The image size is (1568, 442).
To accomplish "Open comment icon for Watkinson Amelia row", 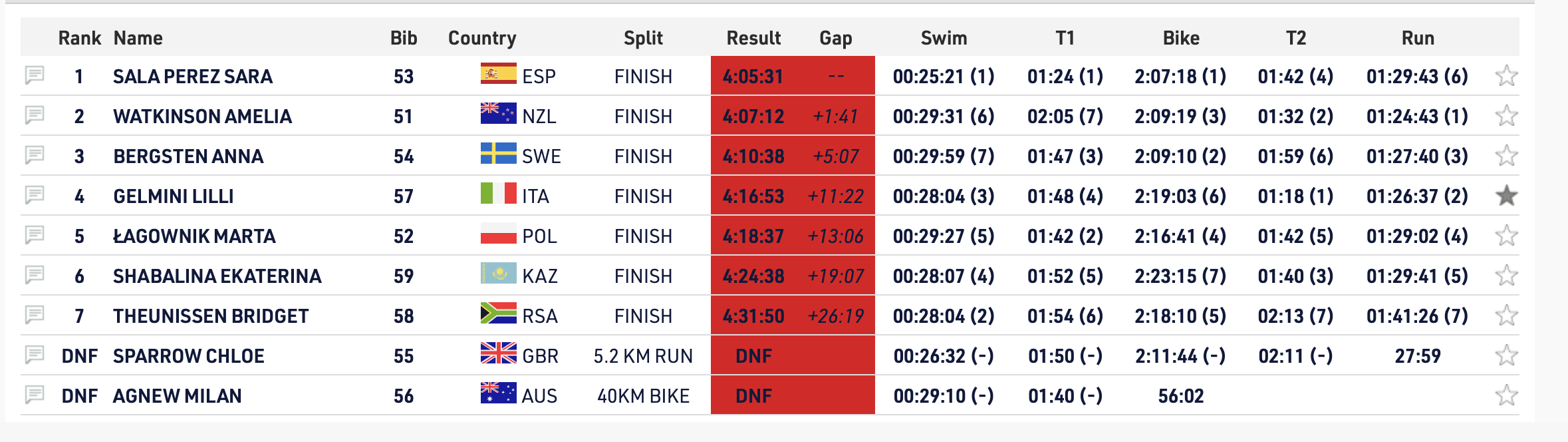I will 35,115.
